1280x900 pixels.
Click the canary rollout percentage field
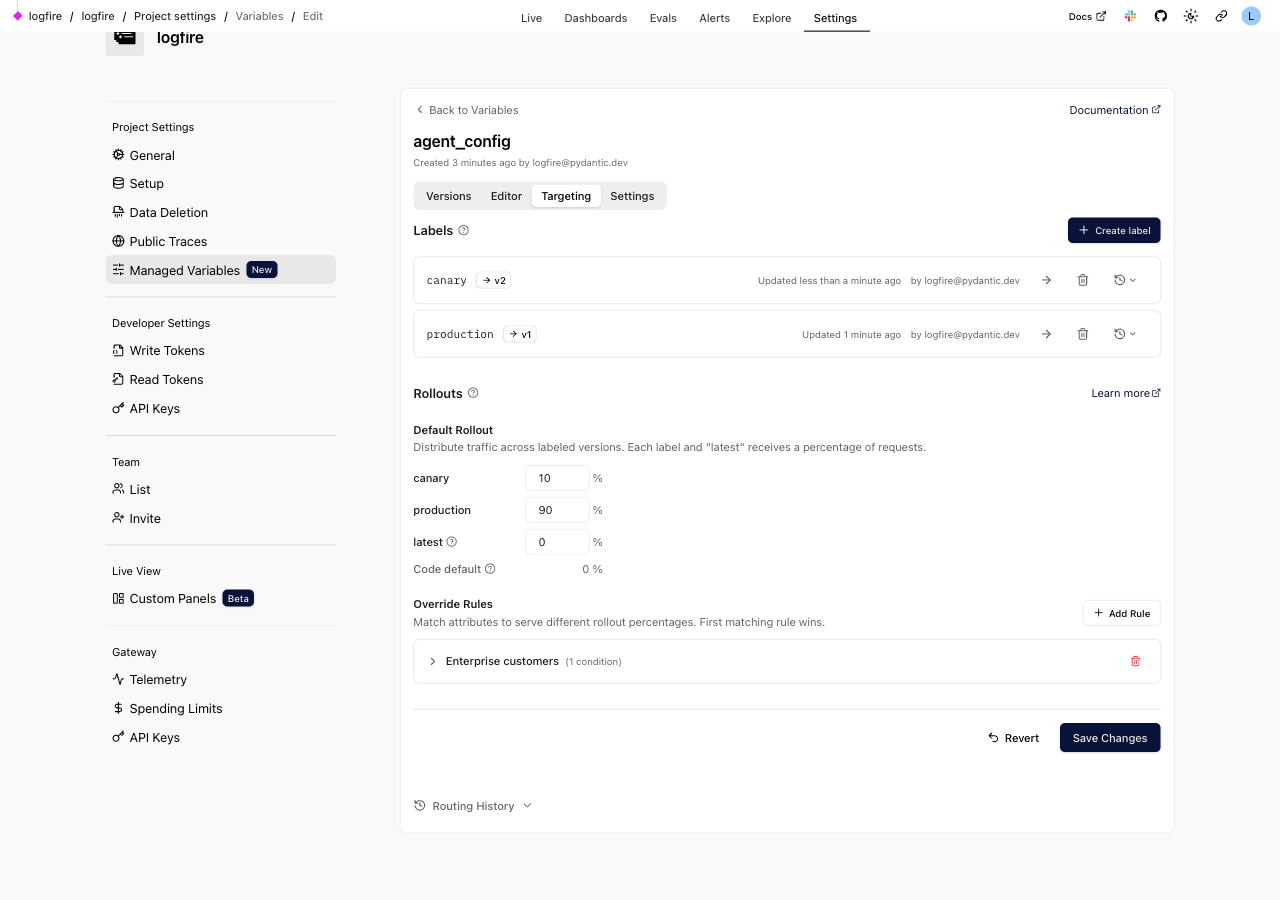tap(556, 478)
